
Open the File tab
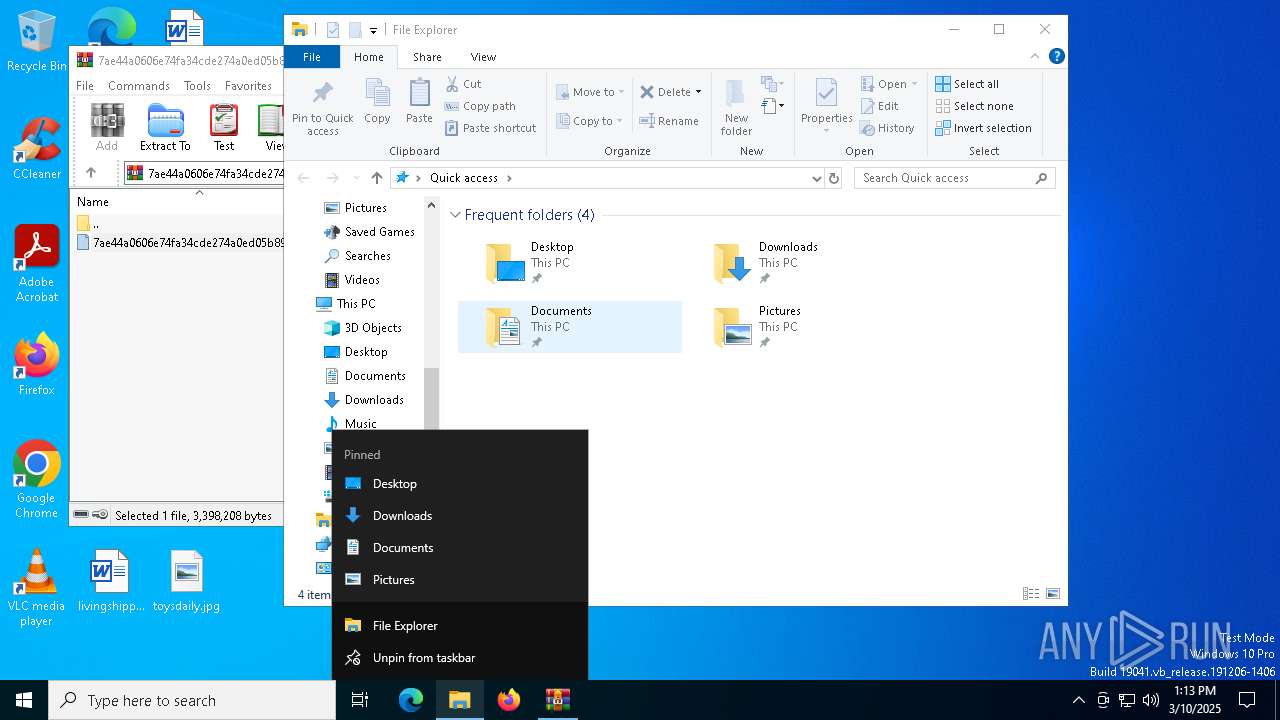coord(312,57)
